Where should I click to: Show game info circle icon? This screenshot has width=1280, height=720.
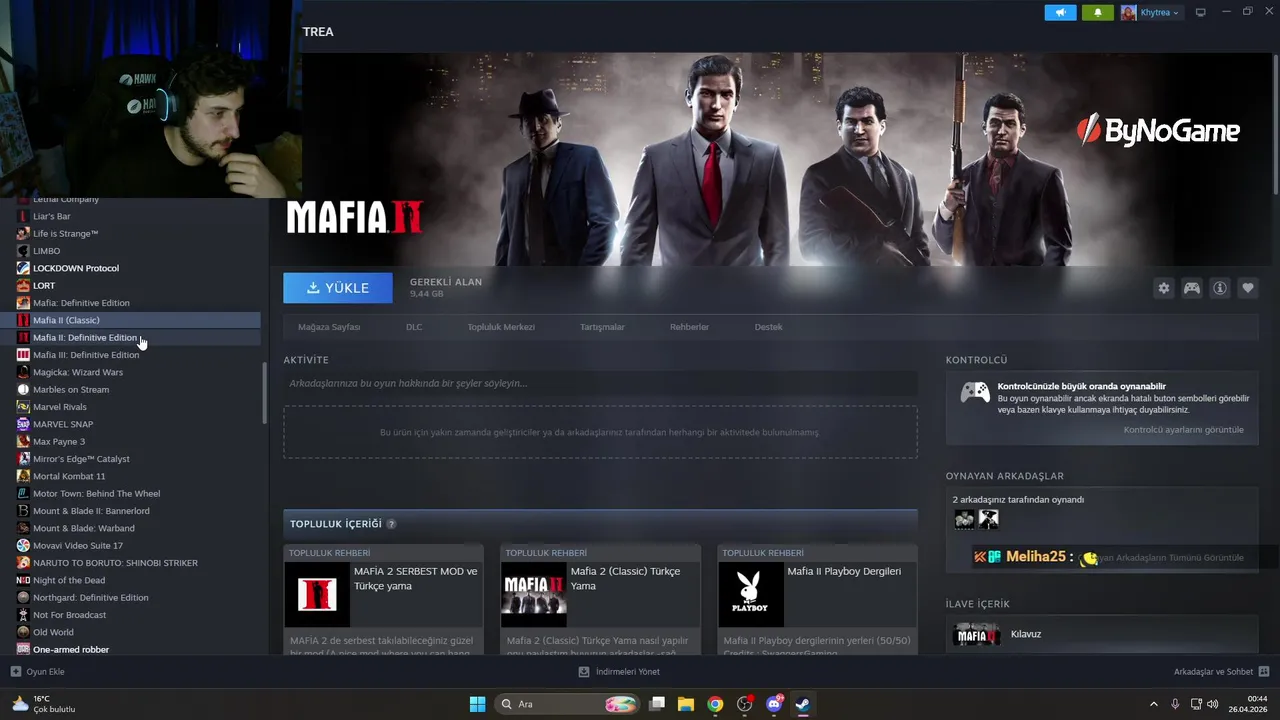click(1220, 288)
